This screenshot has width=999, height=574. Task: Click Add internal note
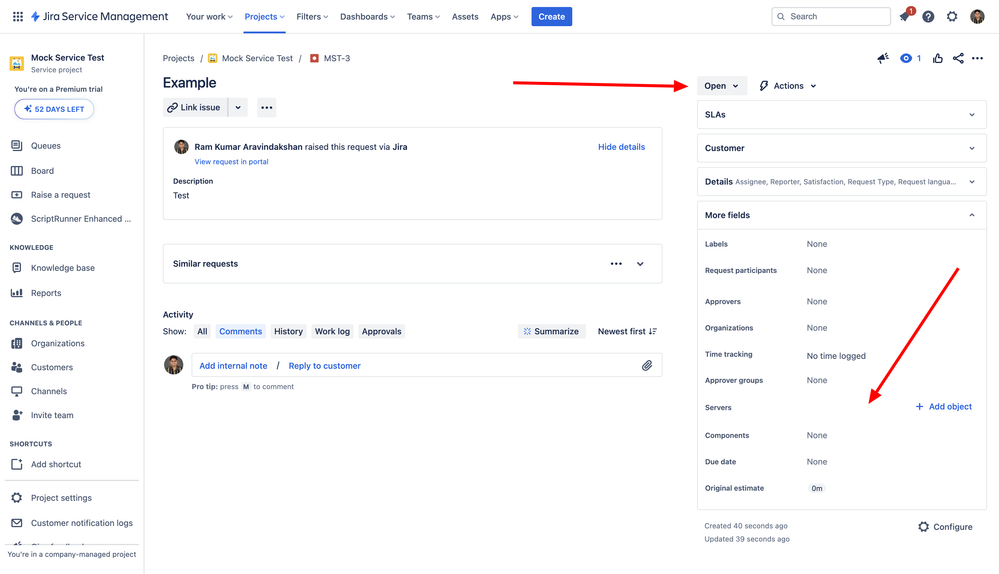(x=233, y=366)
